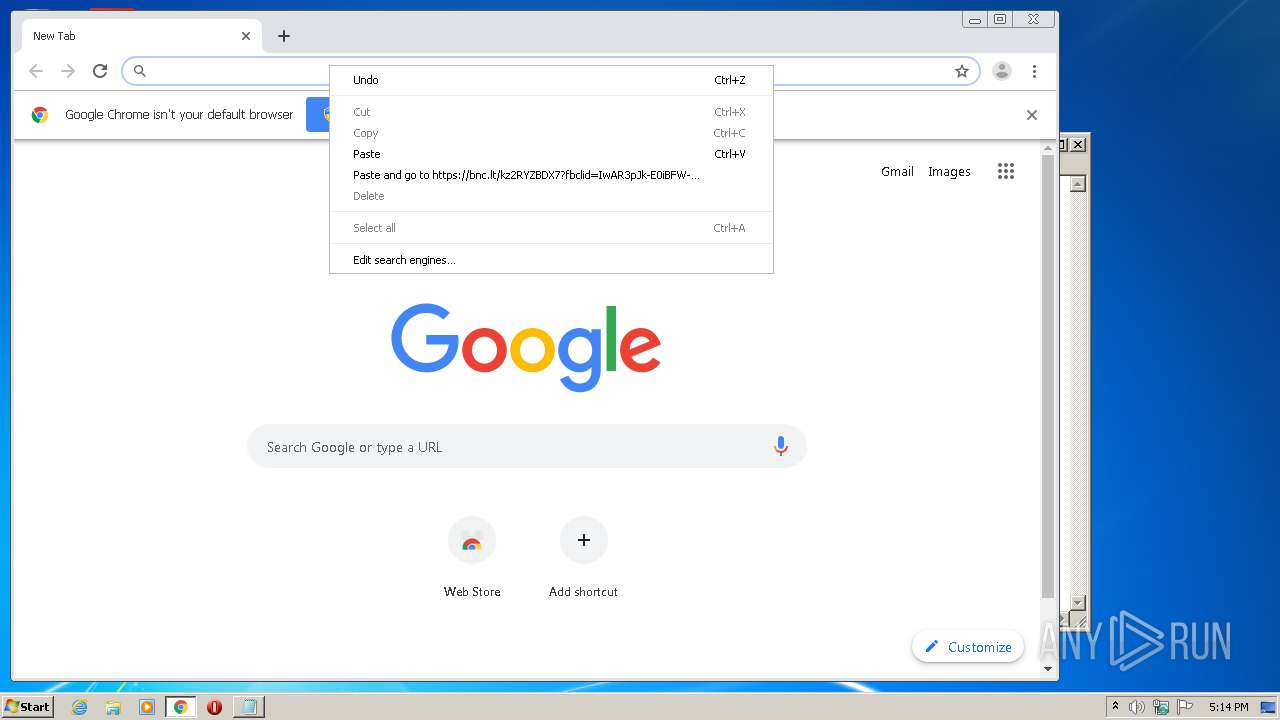Launch Windows Media Player from taskbar

(147, 707)
